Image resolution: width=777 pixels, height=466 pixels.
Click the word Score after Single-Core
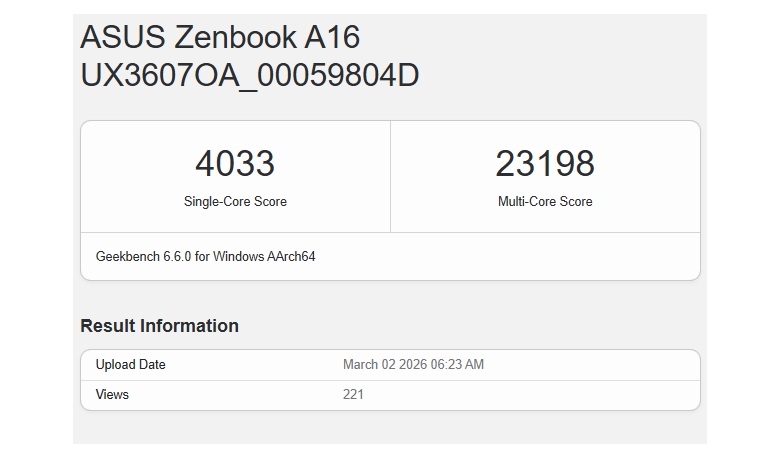click(269, 202)
